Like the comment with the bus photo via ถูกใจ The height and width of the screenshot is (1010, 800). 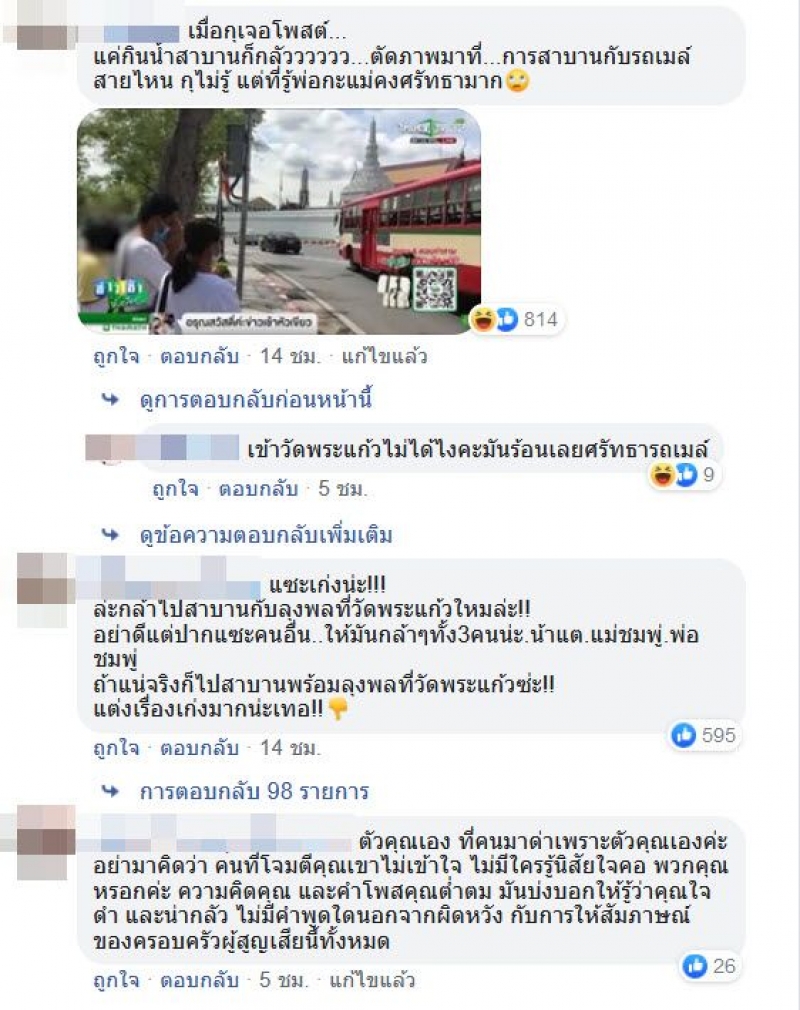[117, 356]
